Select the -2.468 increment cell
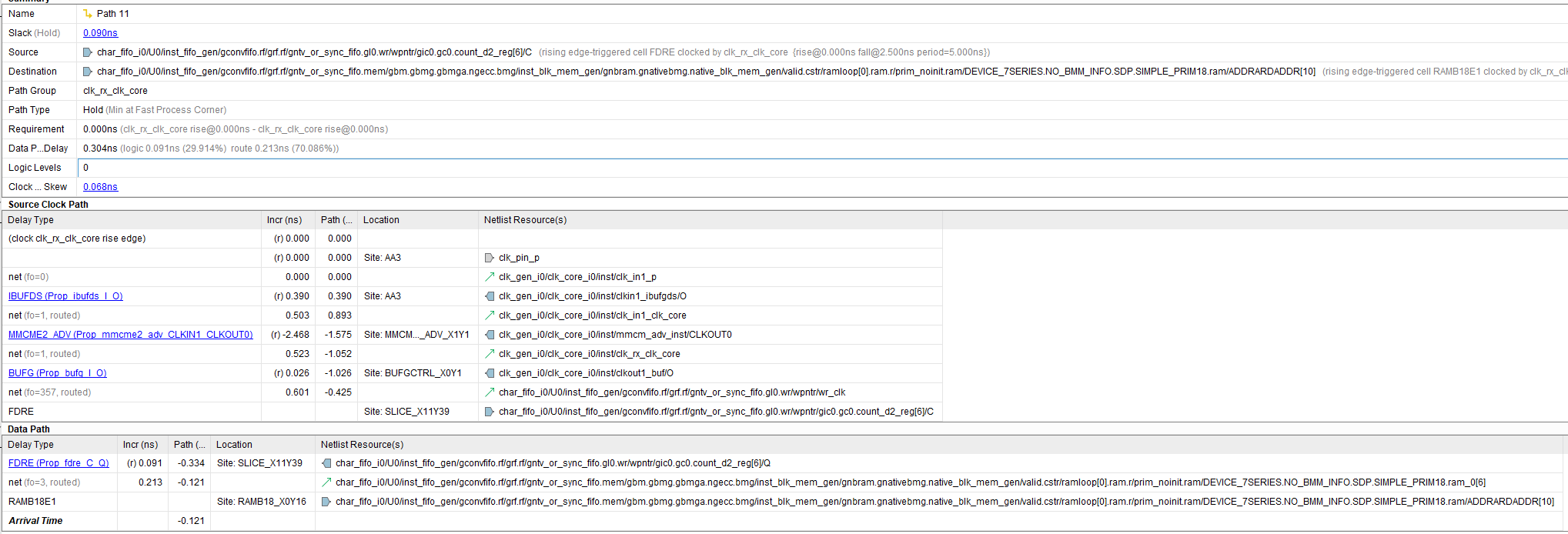The height and width of the screenshot is (534, 1568). 289,335
